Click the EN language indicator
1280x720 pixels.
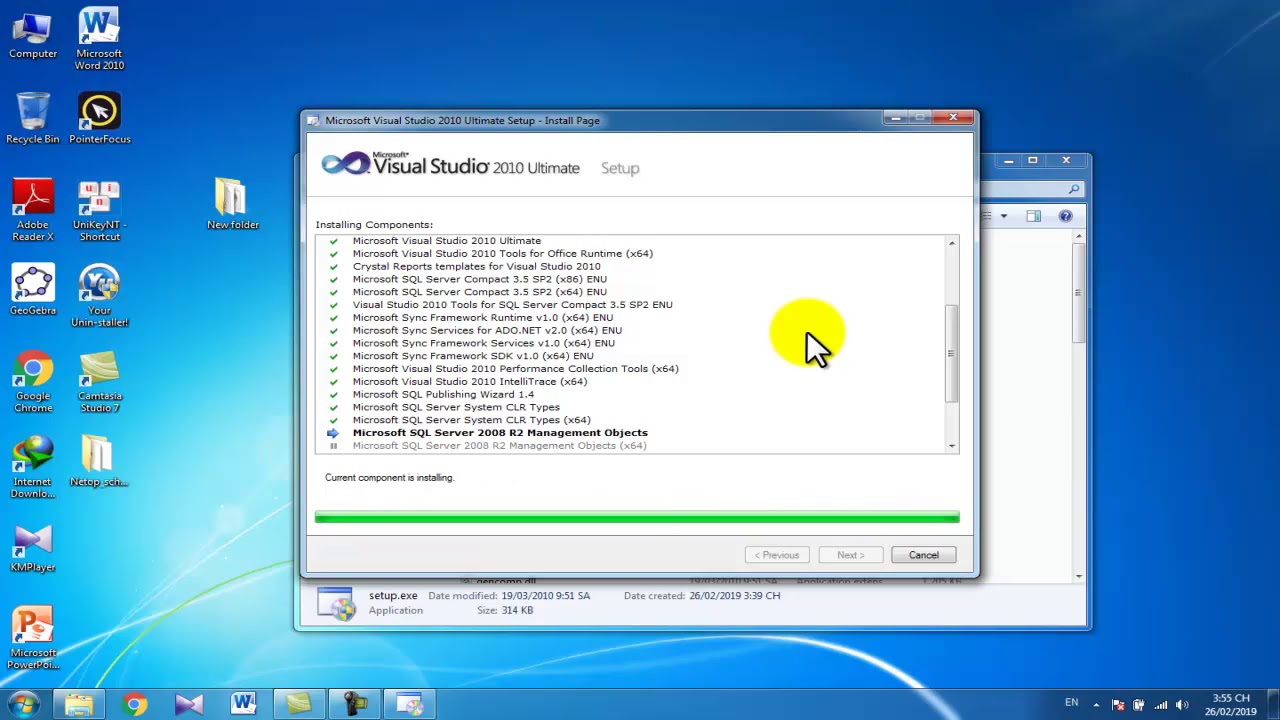[x=1071, y=703]
